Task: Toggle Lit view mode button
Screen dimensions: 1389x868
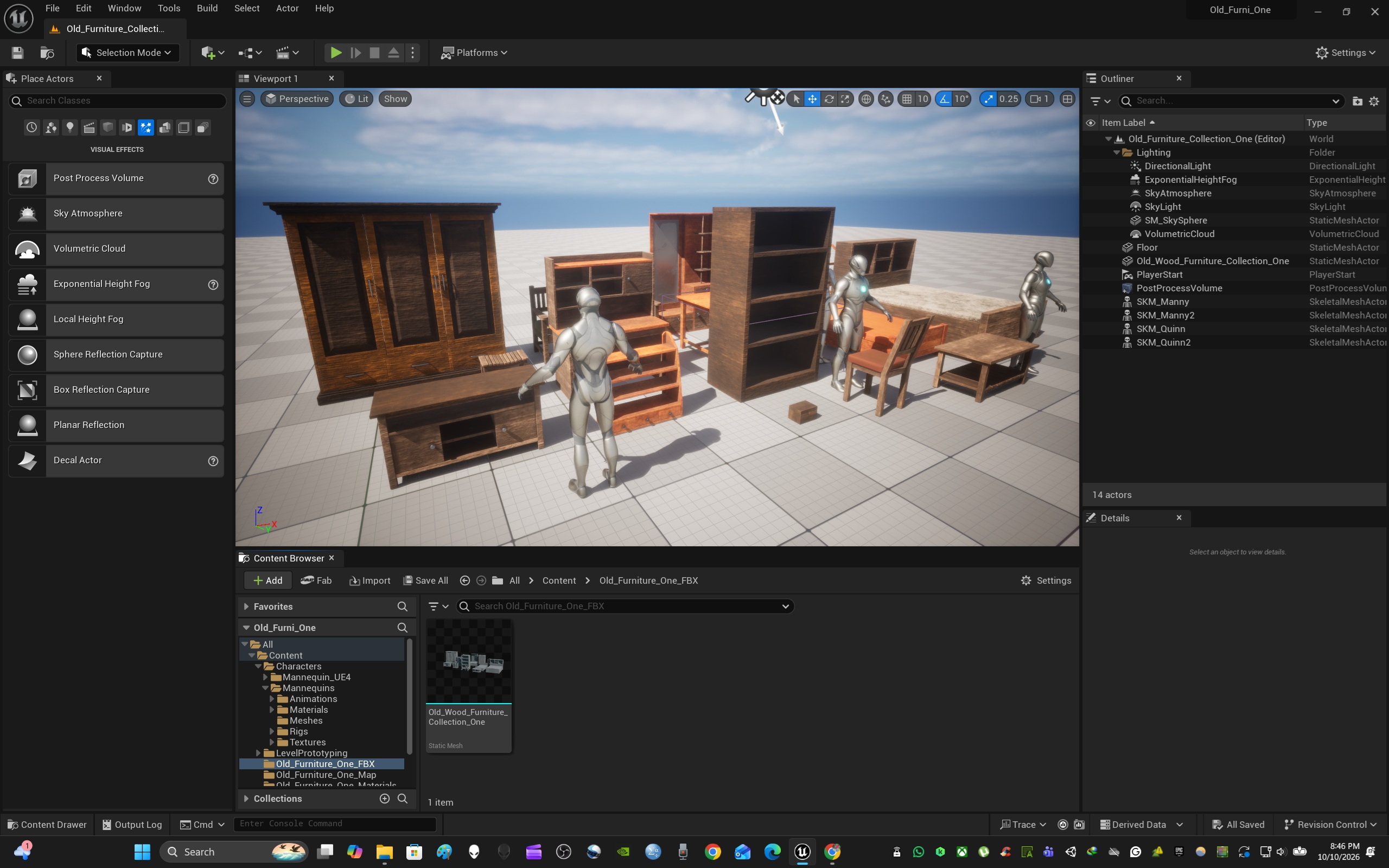Action: click(x=357, y=99)
